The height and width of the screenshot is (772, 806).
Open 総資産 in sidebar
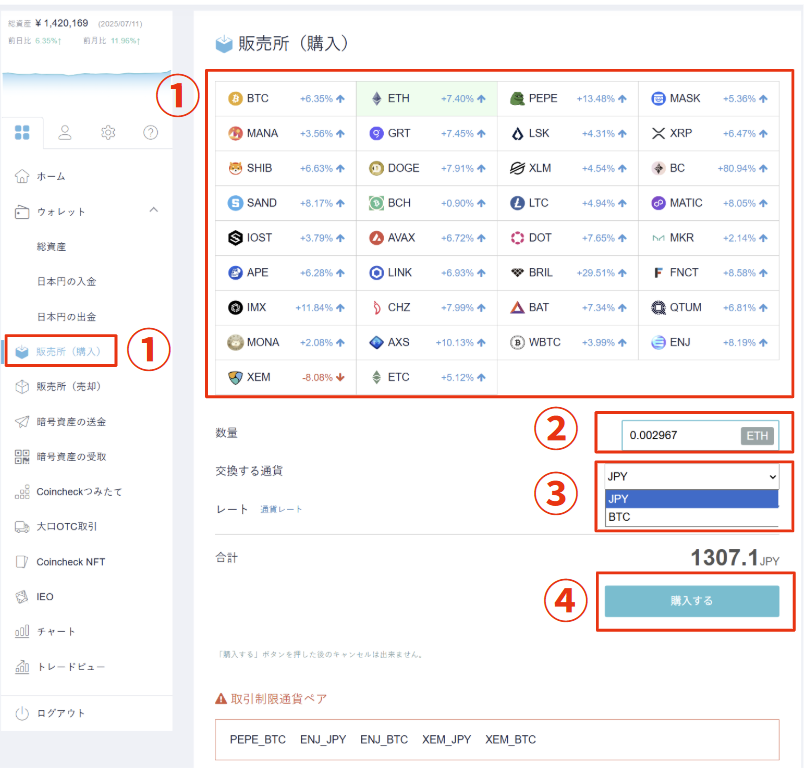click(x=51, y=247)
